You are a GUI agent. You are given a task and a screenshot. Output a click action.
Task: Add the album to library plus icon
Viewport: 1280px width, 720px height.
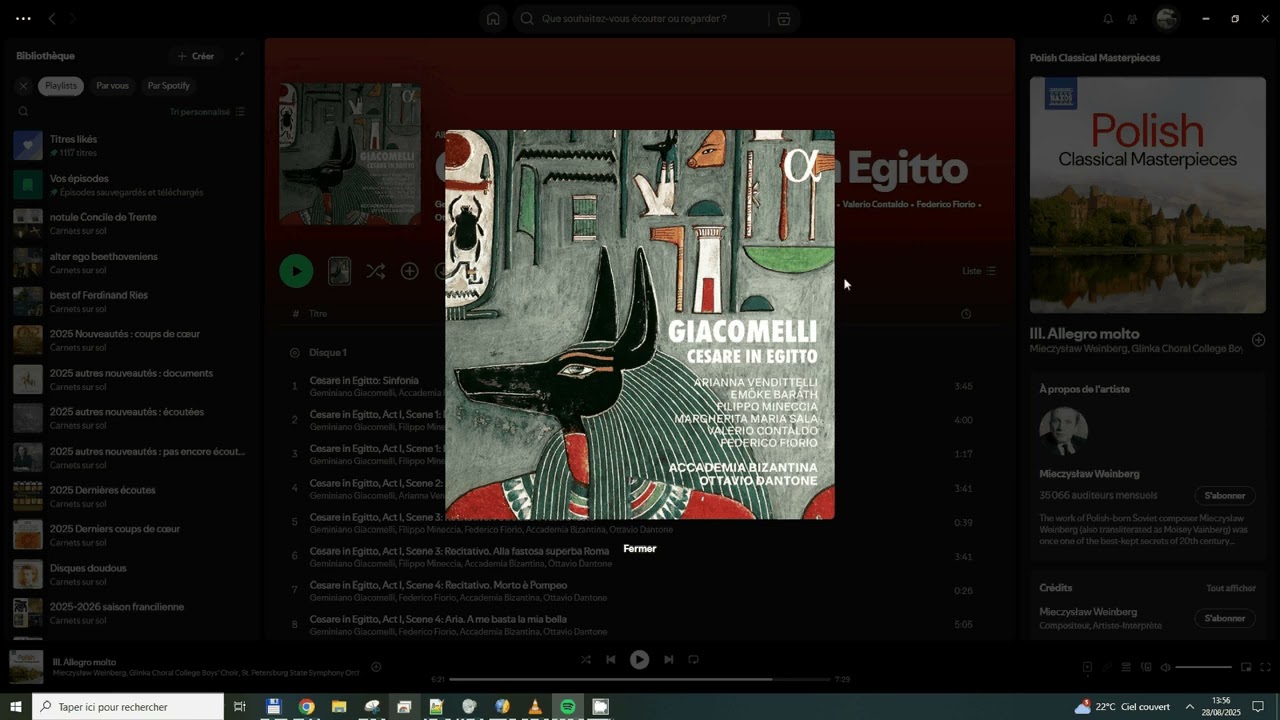(x=409, y=271)
